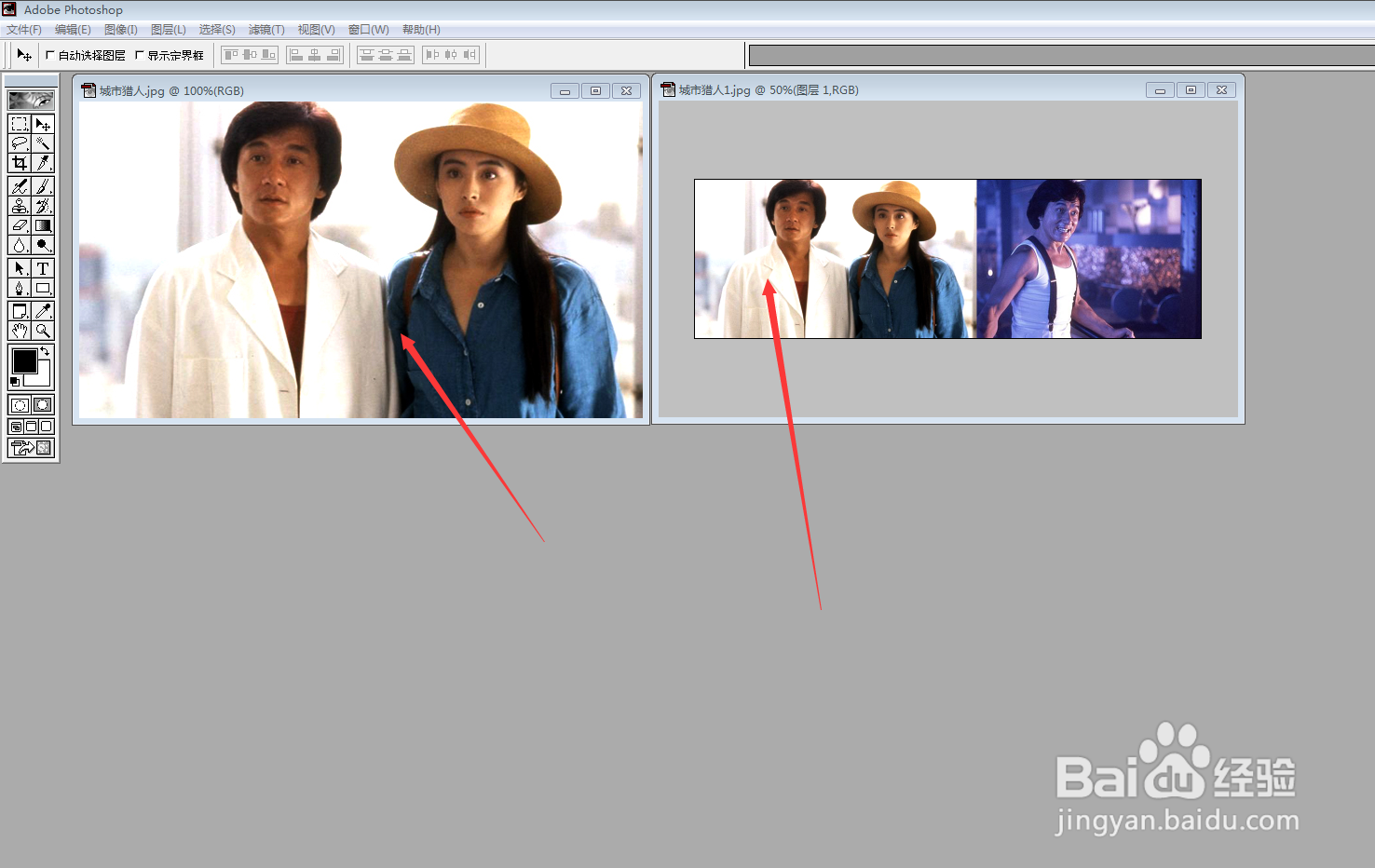Image resolution: width=1375 pixels, height=868 pixels.
Task: Select the Magic Wand tool
Action: point(43,143)
